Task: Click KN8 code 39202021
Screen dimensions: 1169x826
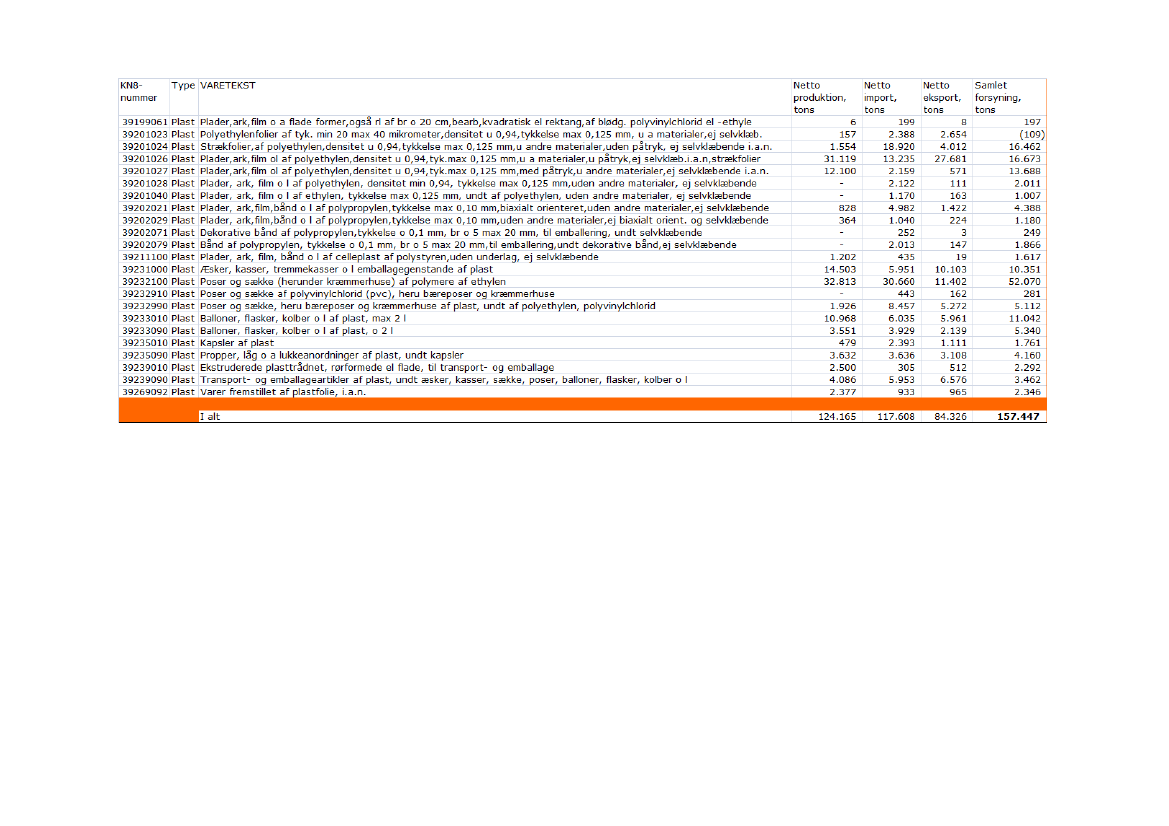Action: (145, 208)
